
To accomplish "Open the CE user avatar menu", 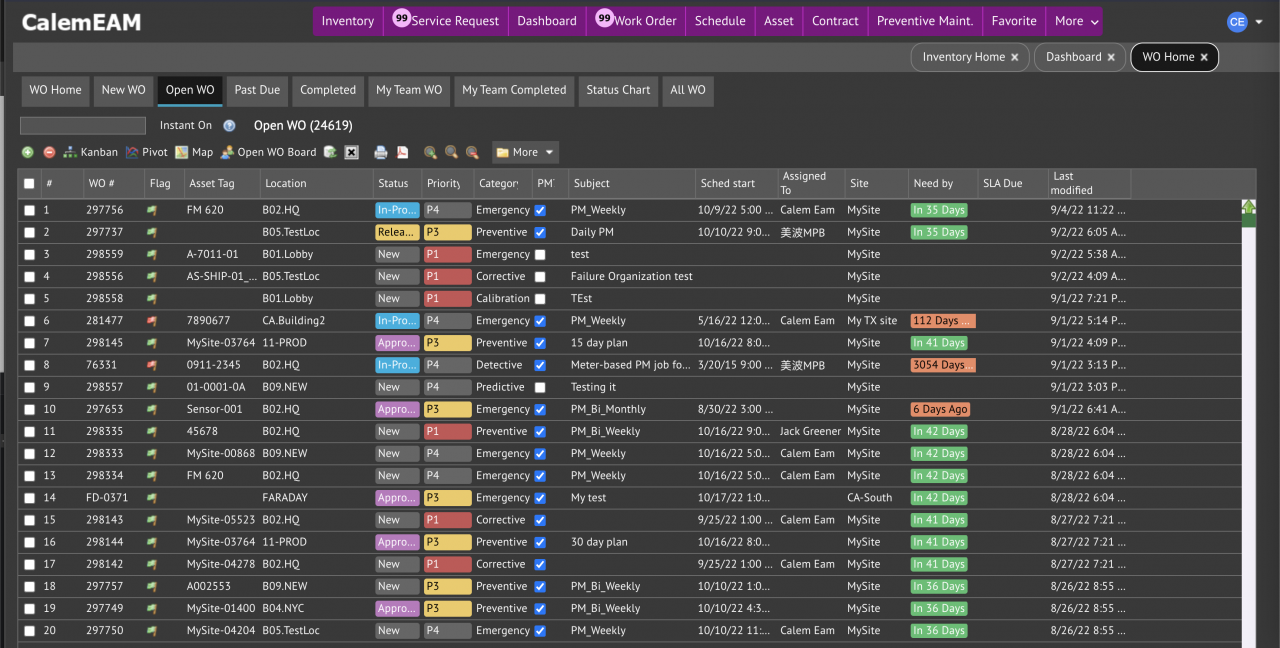I will click(x=1237, y=21).
